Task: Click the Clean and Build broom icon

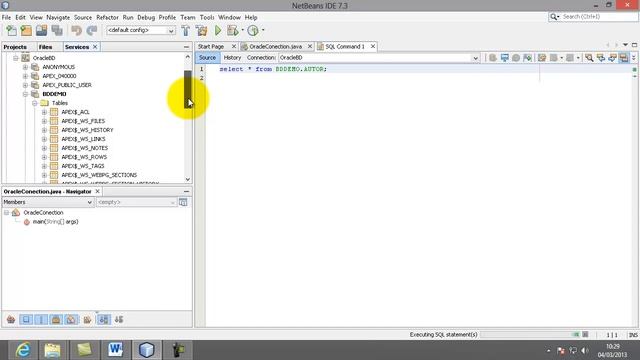Action: 201,31
